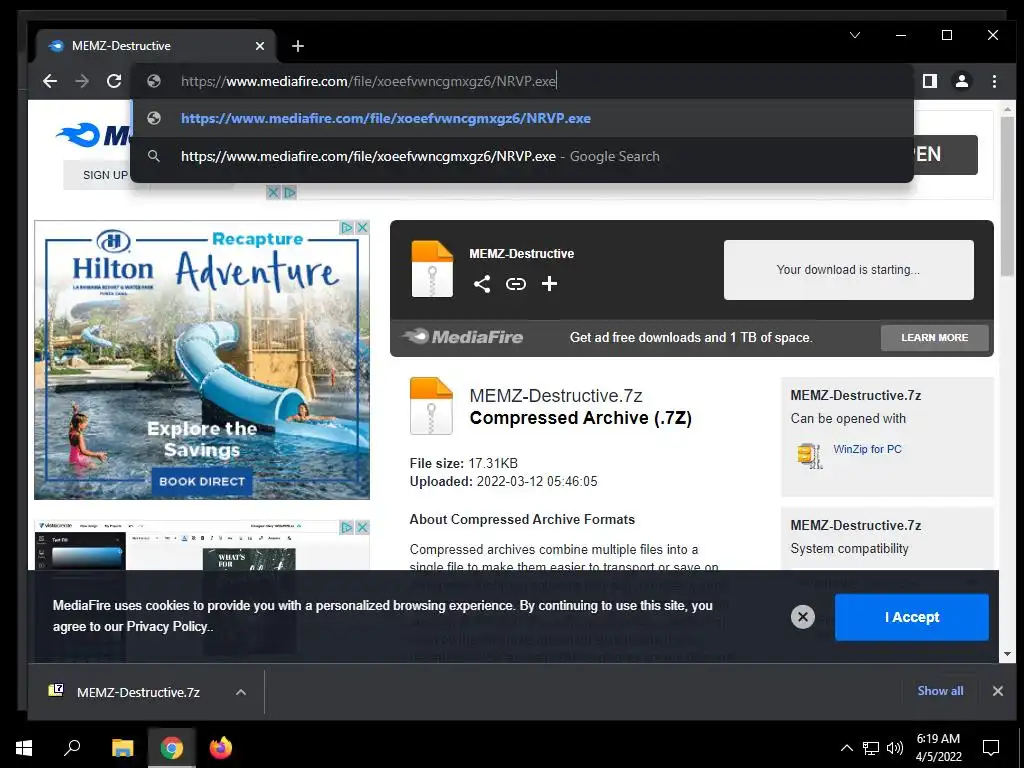
Task: Click the orange archive icon in download panel
Action: (432, 269)
